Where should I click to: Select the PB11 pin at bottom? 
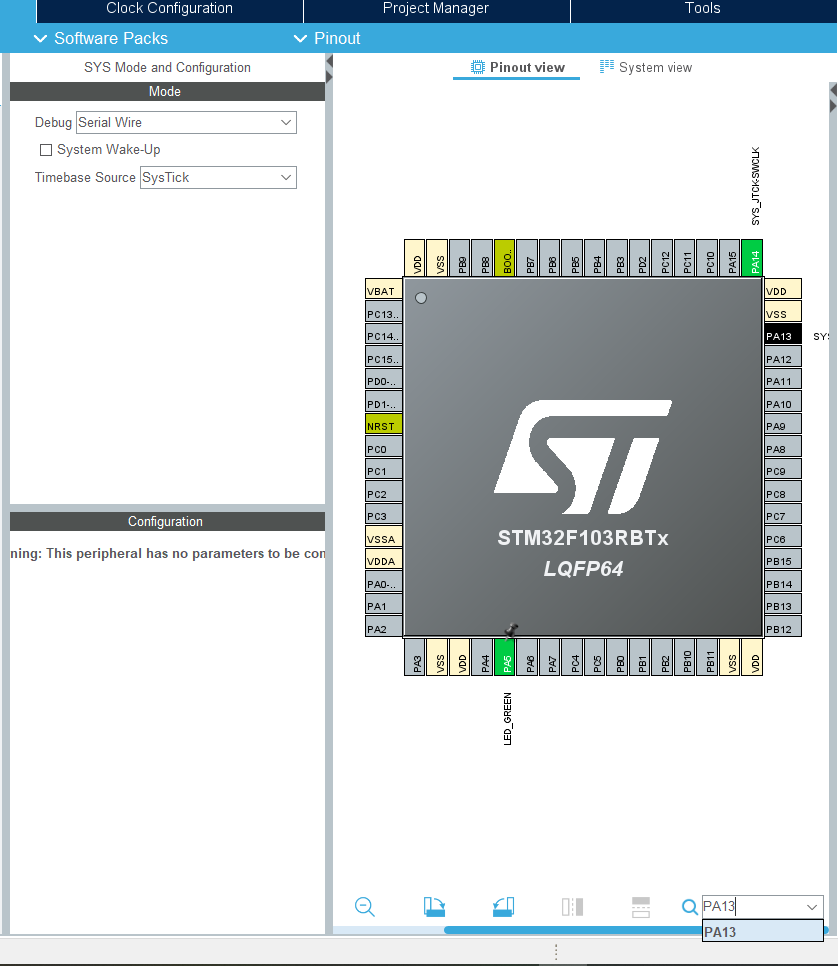(x=707, y=657)
